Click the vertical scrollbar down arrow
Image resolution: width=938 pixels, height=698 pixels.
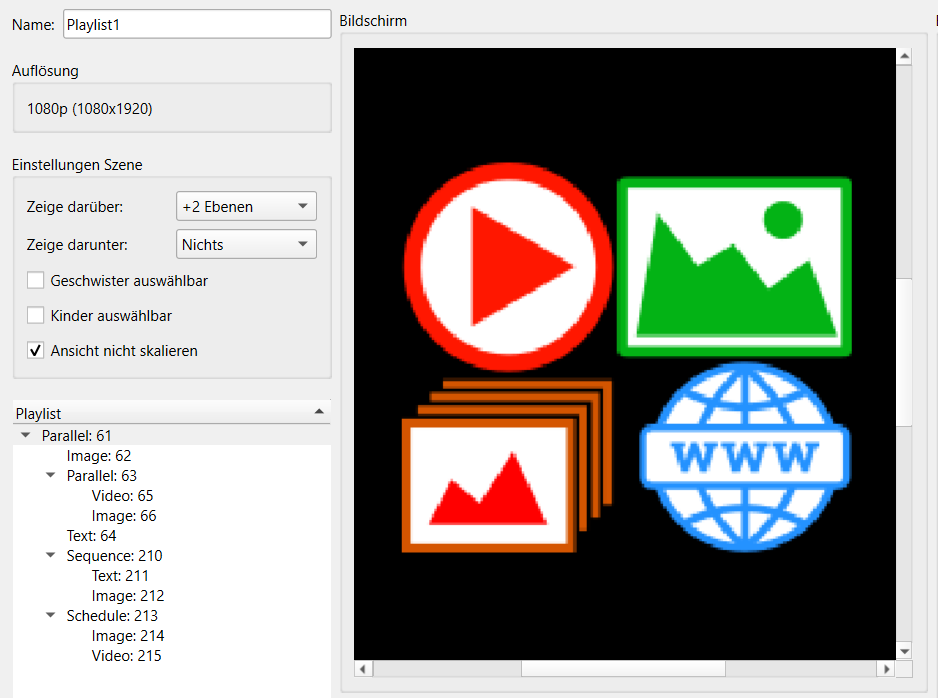coord(904,651)
